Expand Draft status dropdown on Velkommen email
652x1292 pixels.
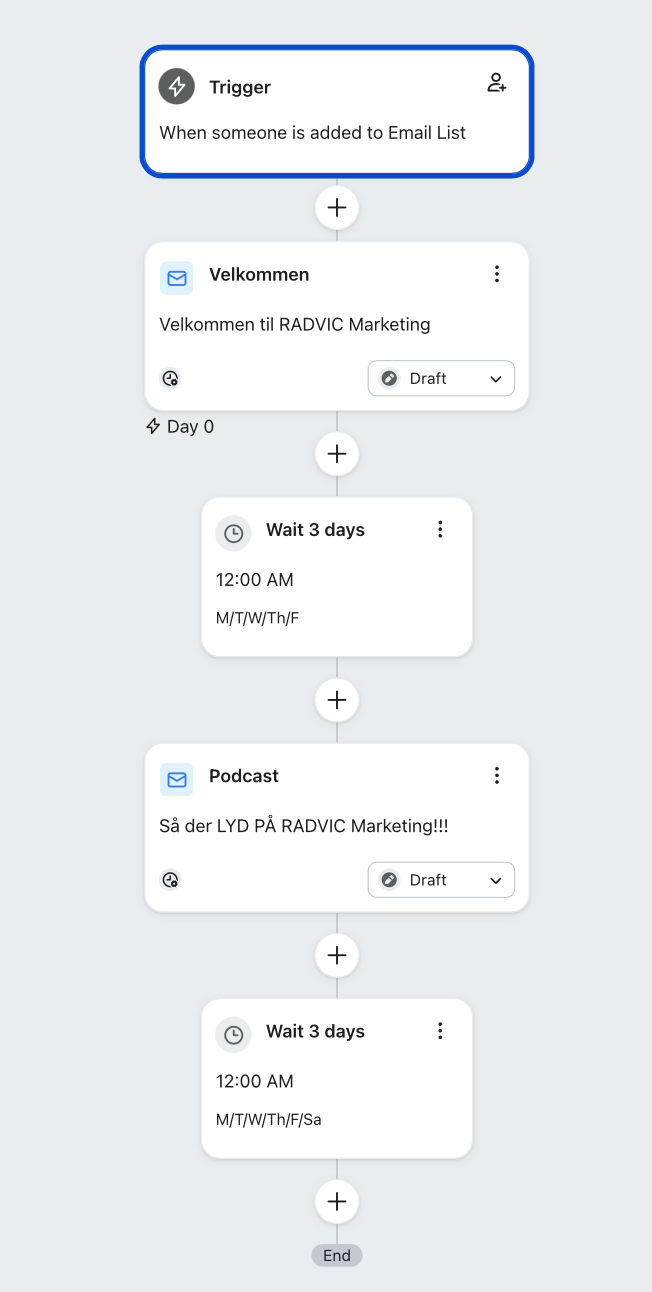441,379
